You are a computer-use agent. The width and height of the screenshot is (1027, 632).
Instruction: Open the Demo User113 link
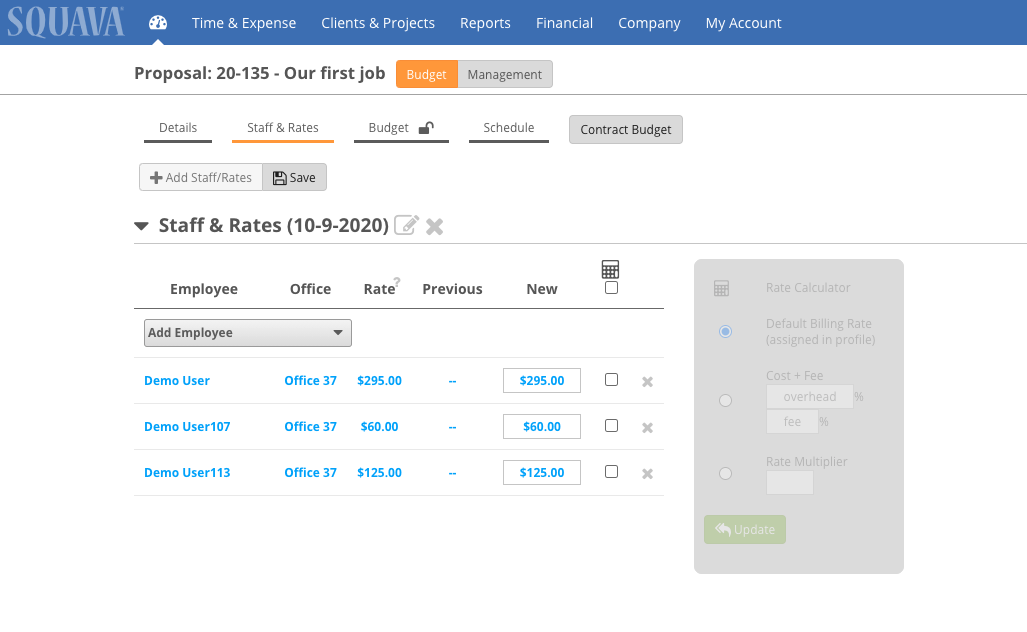click(187, 472)
